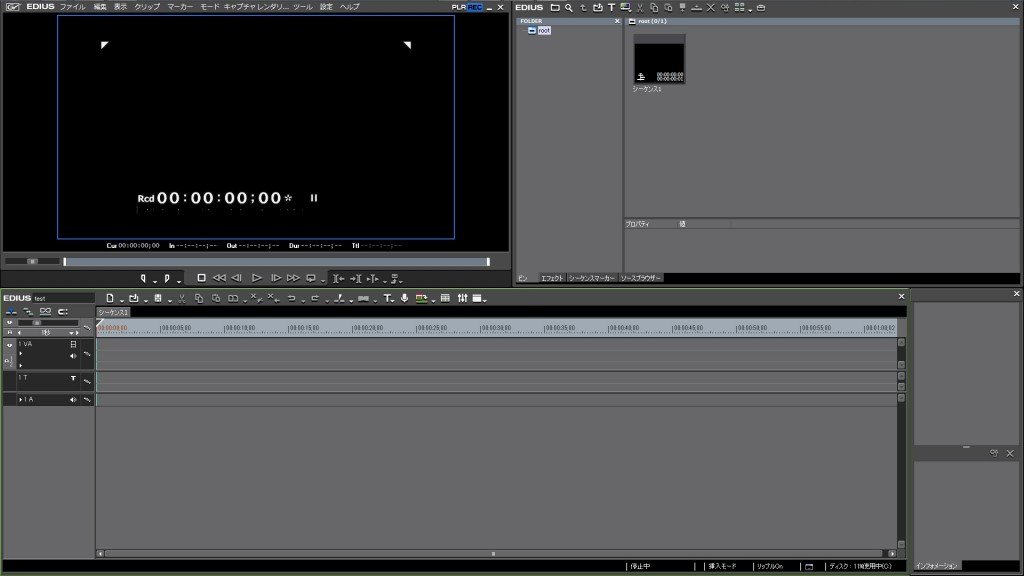
Task: Select the シーケンスマーカー tab
Action: [592, 278]
